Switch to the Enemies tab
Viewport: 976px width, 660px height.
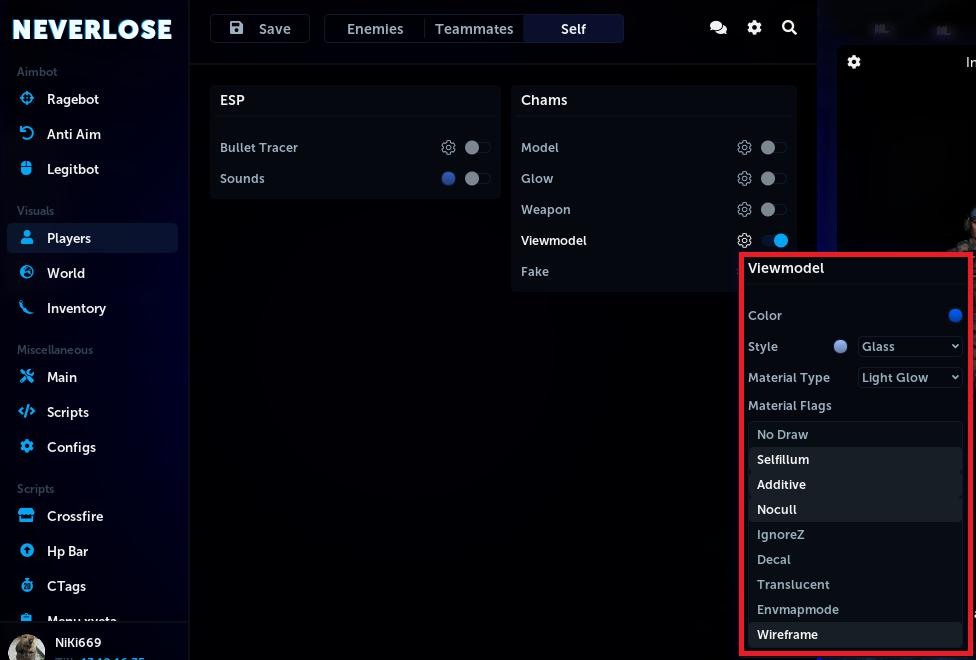tap(375, 29)
